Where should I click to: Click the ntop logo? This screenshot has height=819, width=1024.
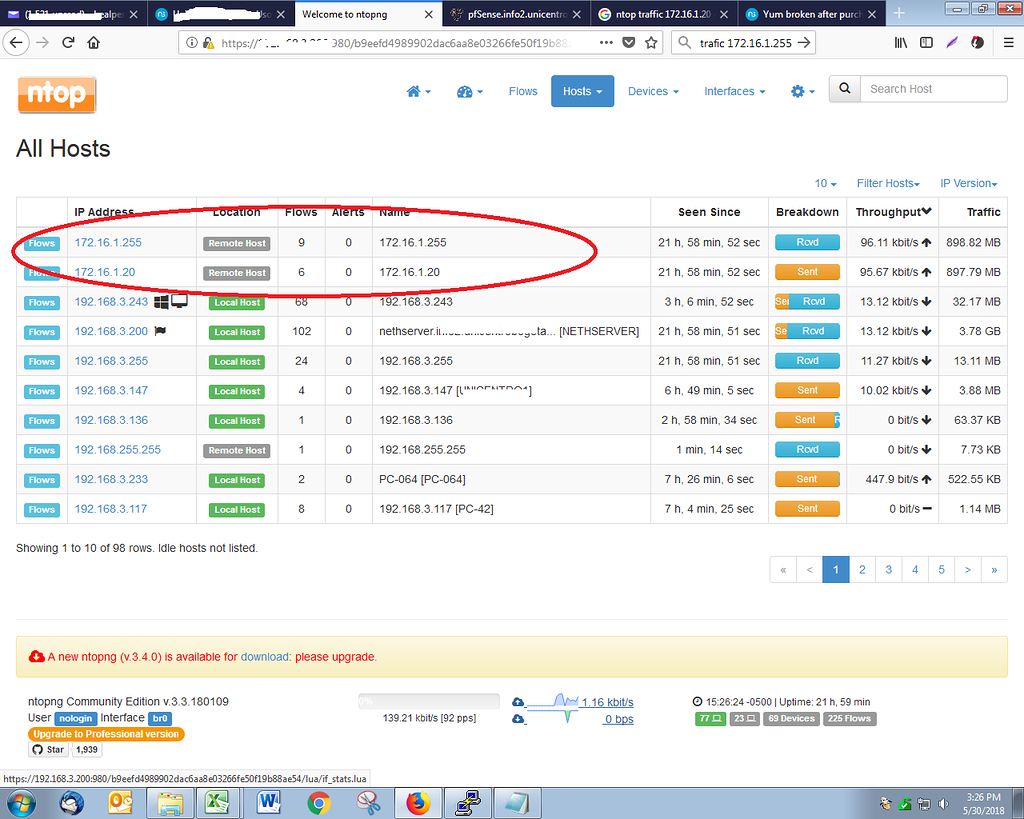57,94
